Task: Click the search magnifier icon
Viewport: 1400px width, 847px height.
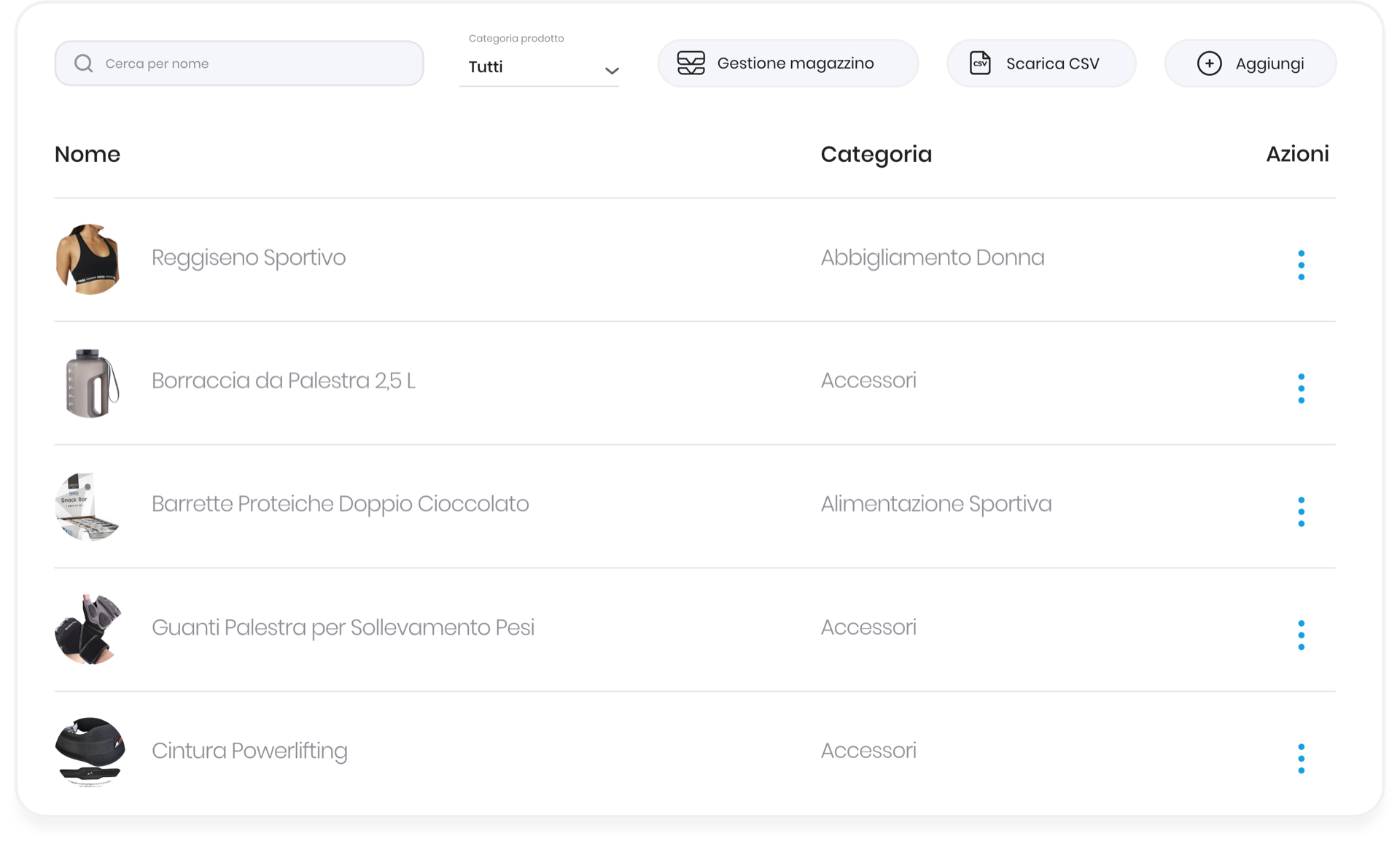Action: pyautogui.click(x=84, y=63)
